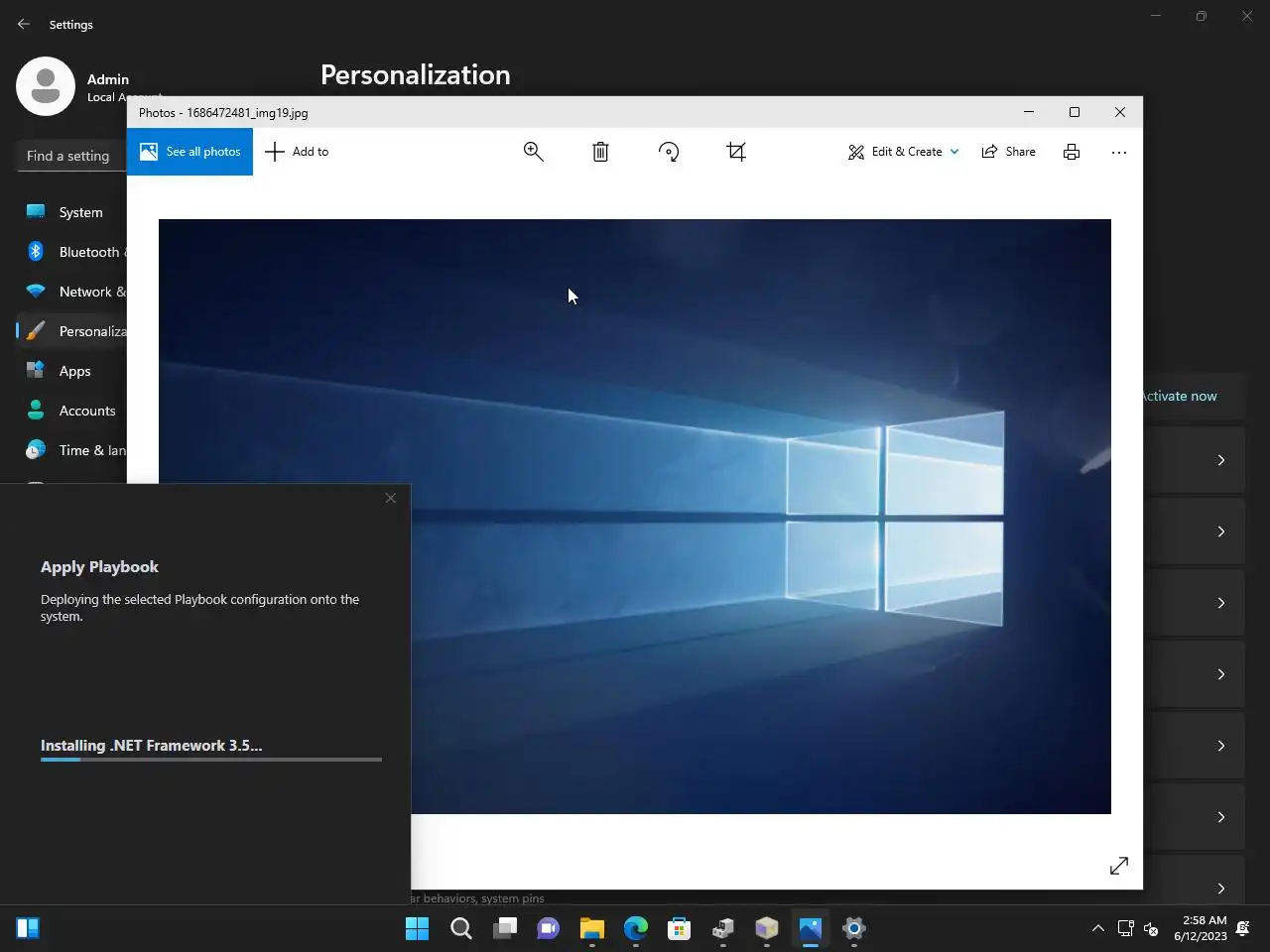Expand the first Personalization option chevron

(x=1221, y=460)
